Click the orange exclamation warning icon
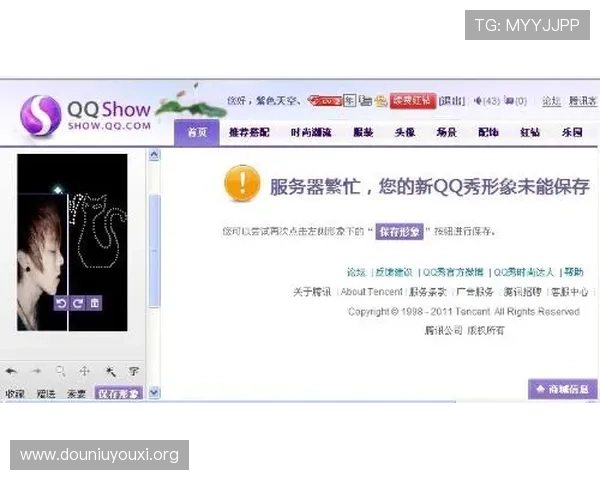 click(x=242, y=183)
